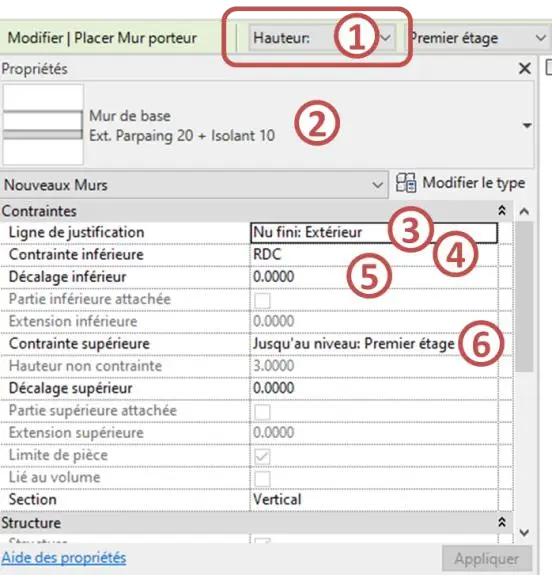Image resolution: width=552 pixels, height=575 pixels.
Task: Toggle Partie inférieure attachée checkbox
Action: pos(262,300)
